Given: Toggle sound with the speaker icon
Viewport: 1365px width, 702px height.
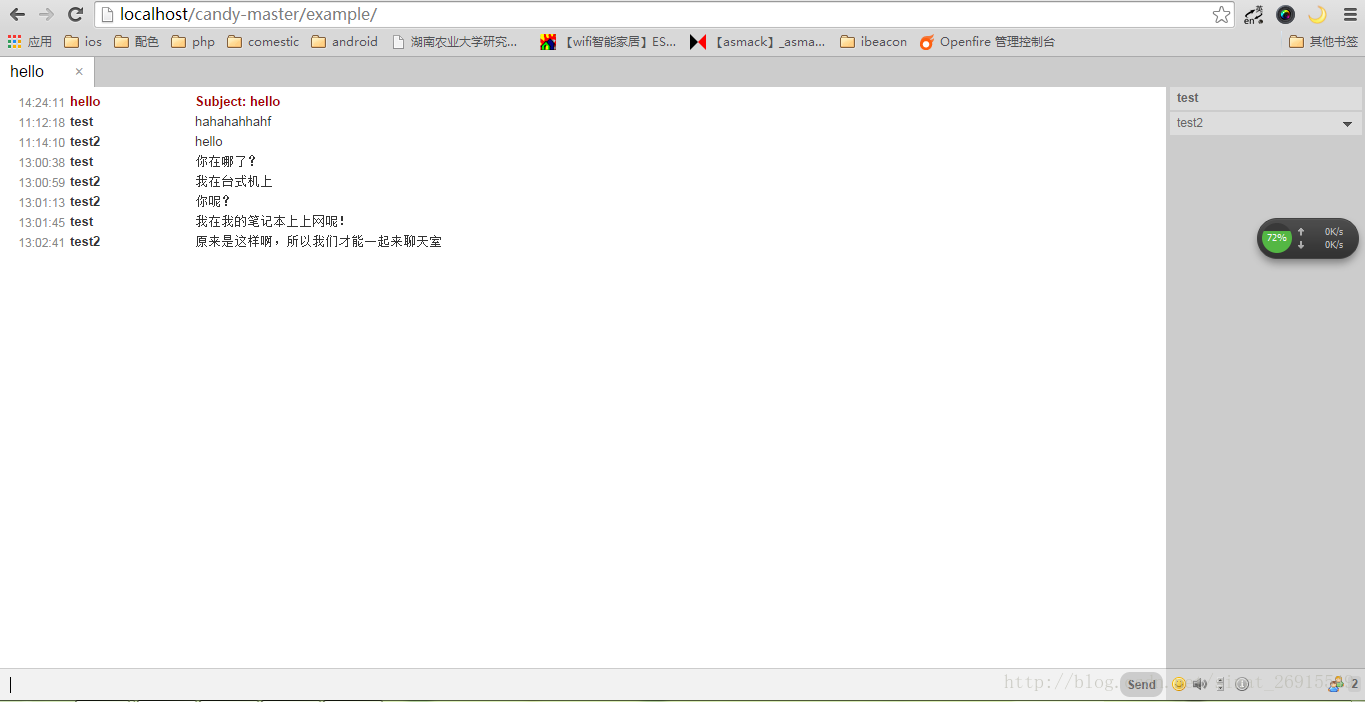Looking at the screenshot, I should pos(1200,684).
